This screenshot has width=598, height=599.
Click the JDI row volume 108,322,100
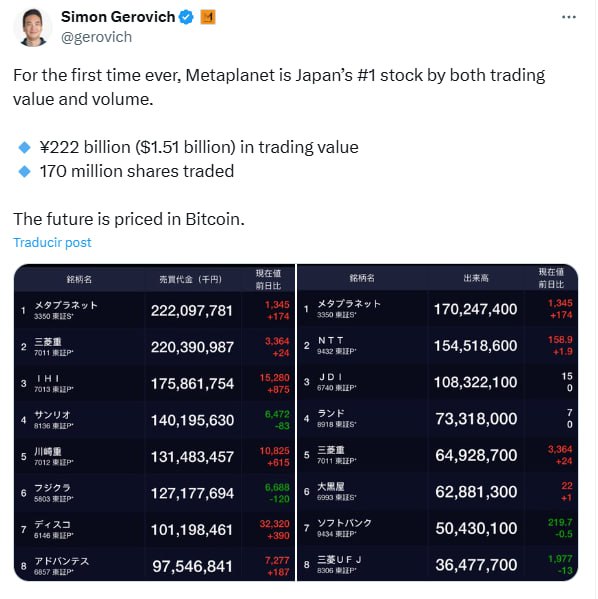pyautogui.click(x=476, y=382)
